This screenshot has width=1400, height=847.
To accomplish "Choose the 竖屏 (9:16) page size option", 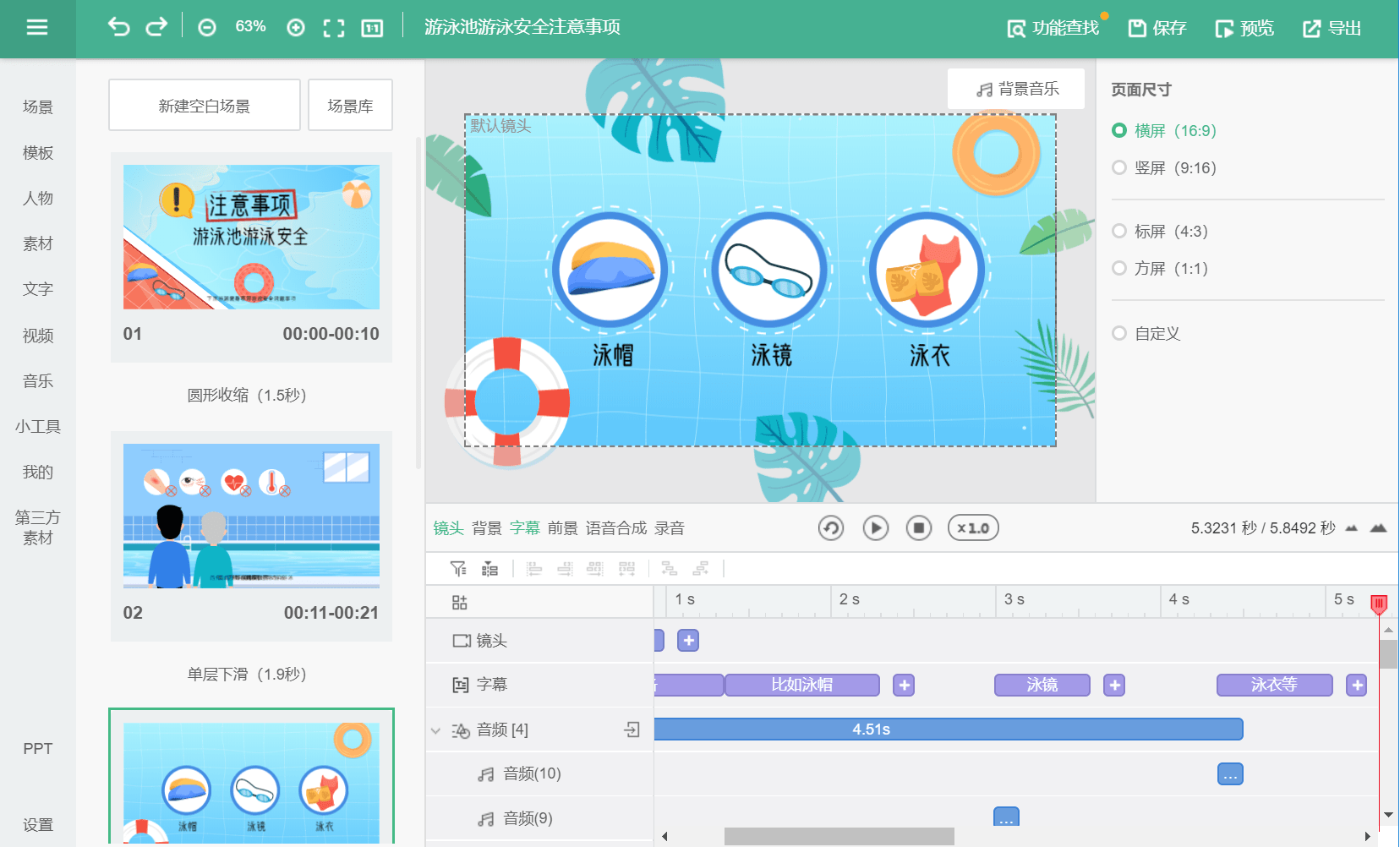I will [x=1118, y=167].
